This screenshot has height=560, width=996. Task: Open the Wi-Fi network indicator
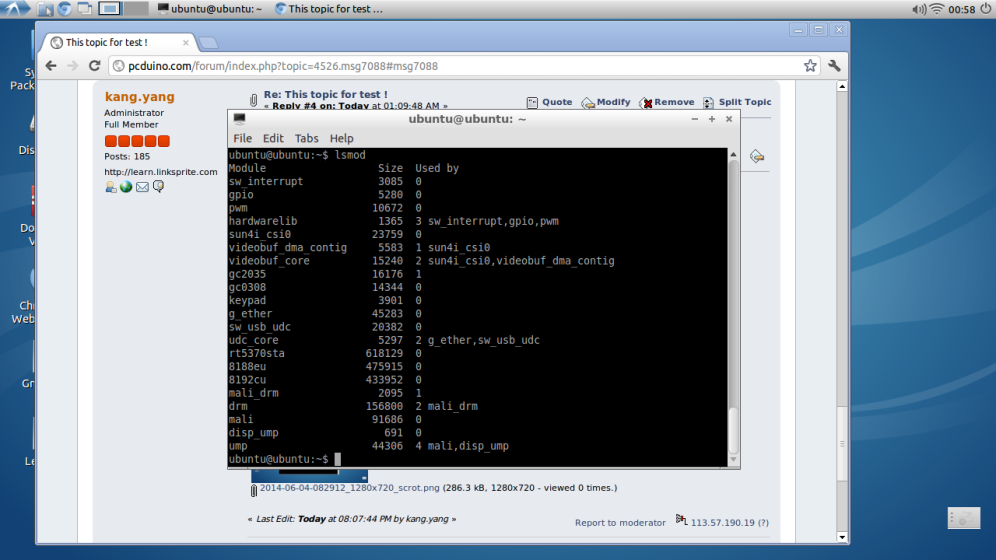937,9
